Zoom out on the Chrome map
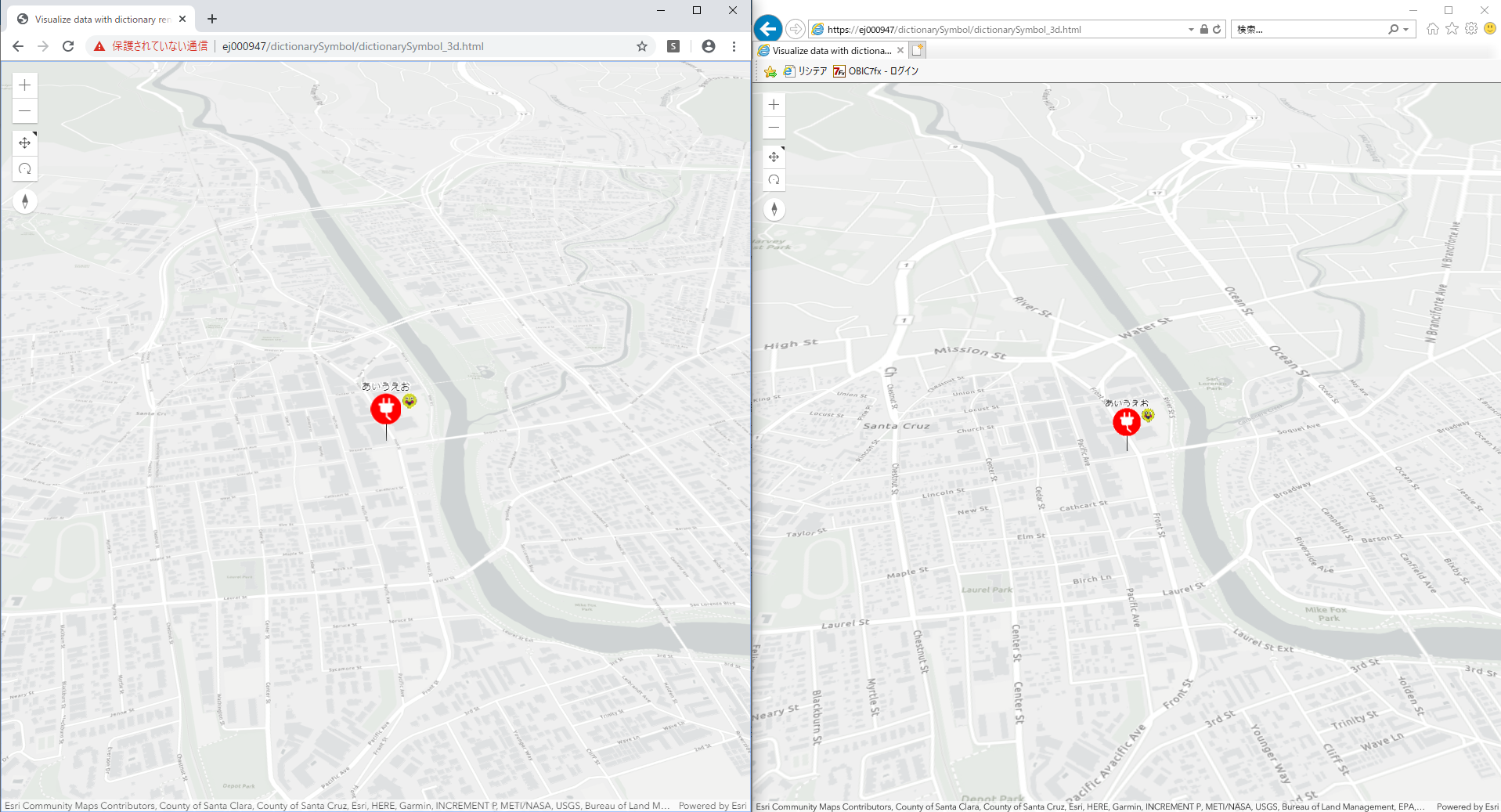This screenshot has width=1501, height=812. (25, 110)
